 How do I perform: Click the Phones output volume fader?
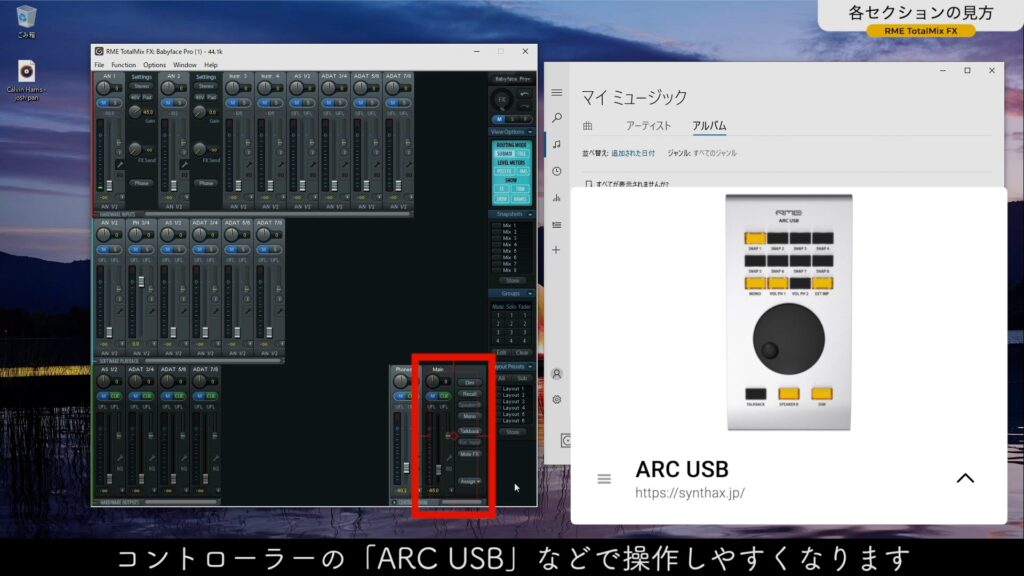406,468
